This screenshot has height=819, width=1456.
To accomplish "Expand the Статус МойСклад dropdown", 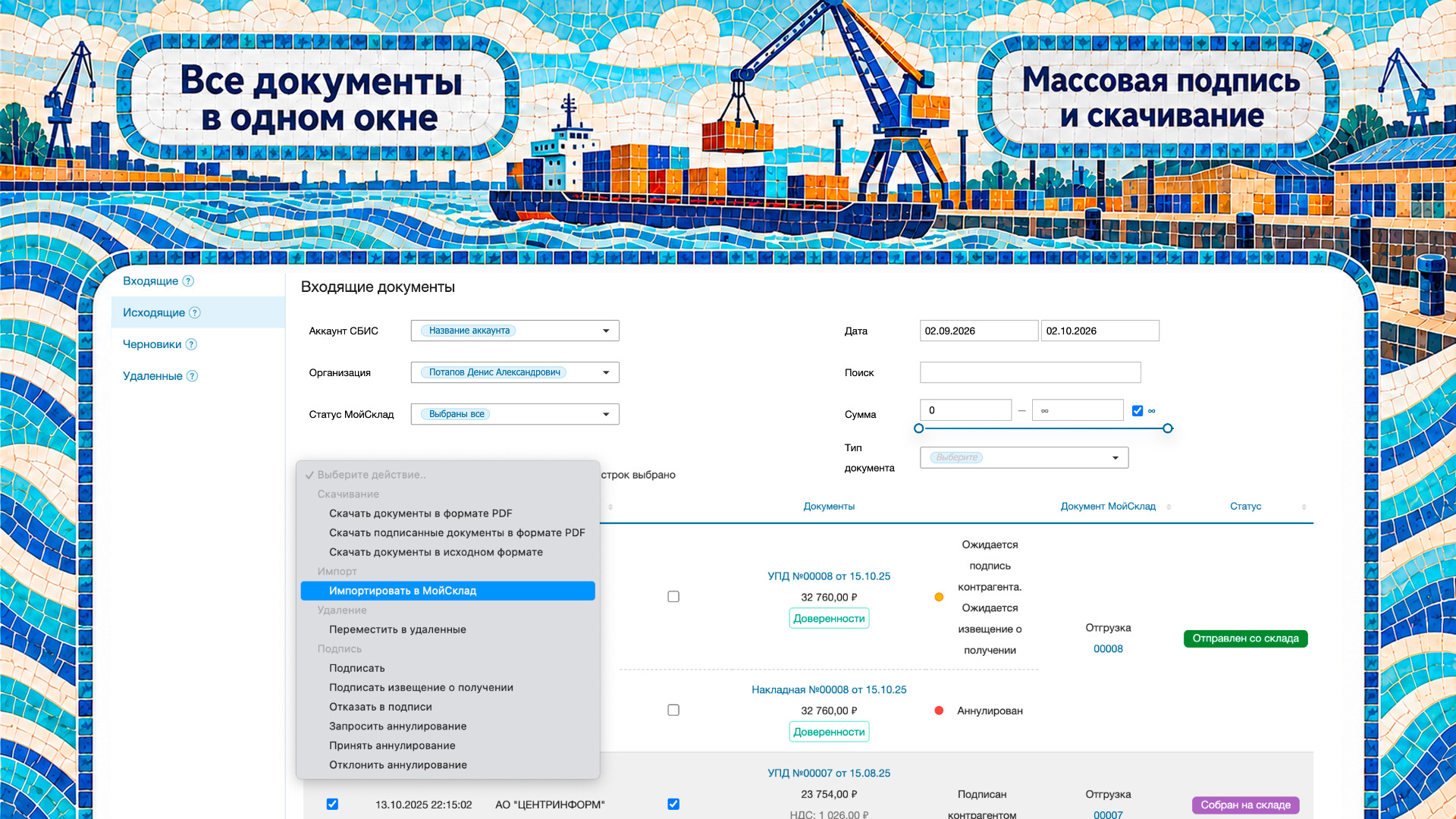I will coord(515,414).
